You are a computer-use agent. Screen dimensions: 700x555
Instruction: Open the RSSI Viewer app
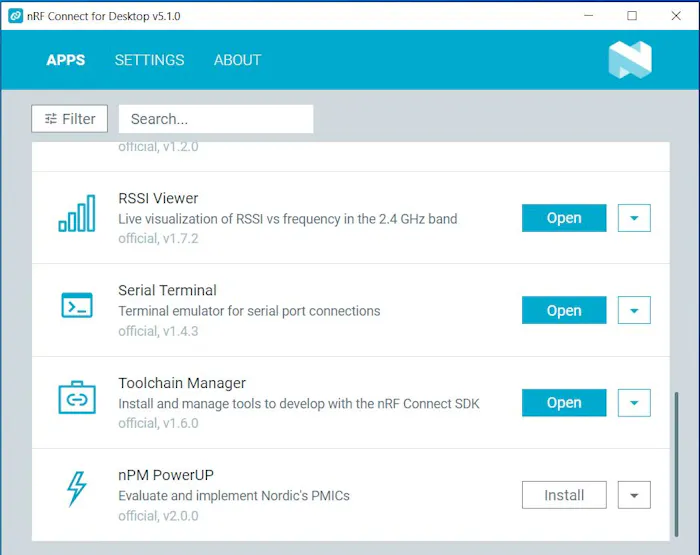click(564, 218)
